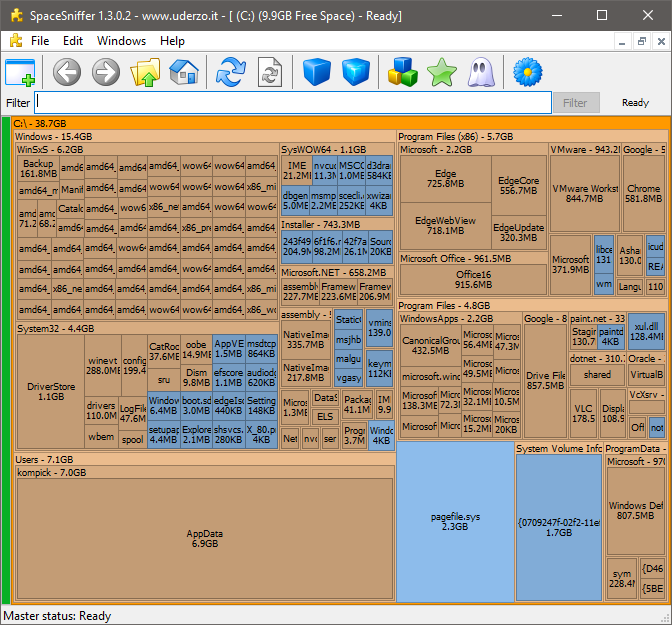The image size is (672, 625).
Task: Select the EdgeCore 556.7MB block
Action: click(519, 186)
